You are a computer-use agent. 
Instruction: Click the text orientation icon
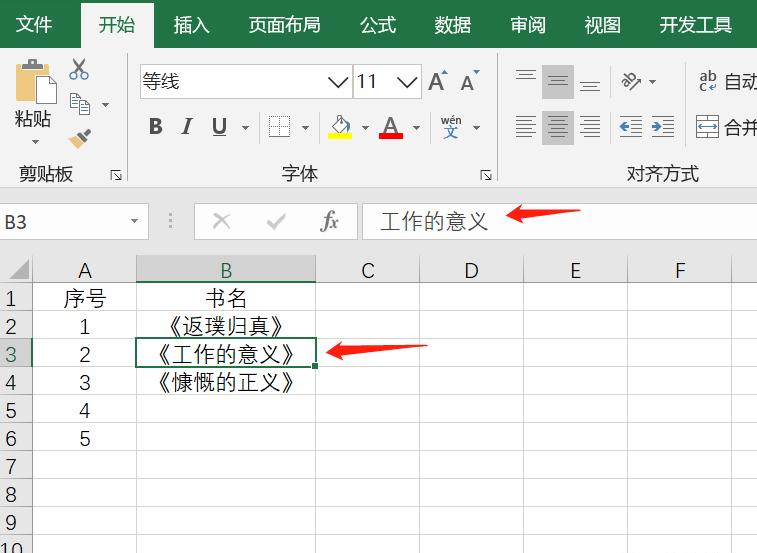[631, 81]
